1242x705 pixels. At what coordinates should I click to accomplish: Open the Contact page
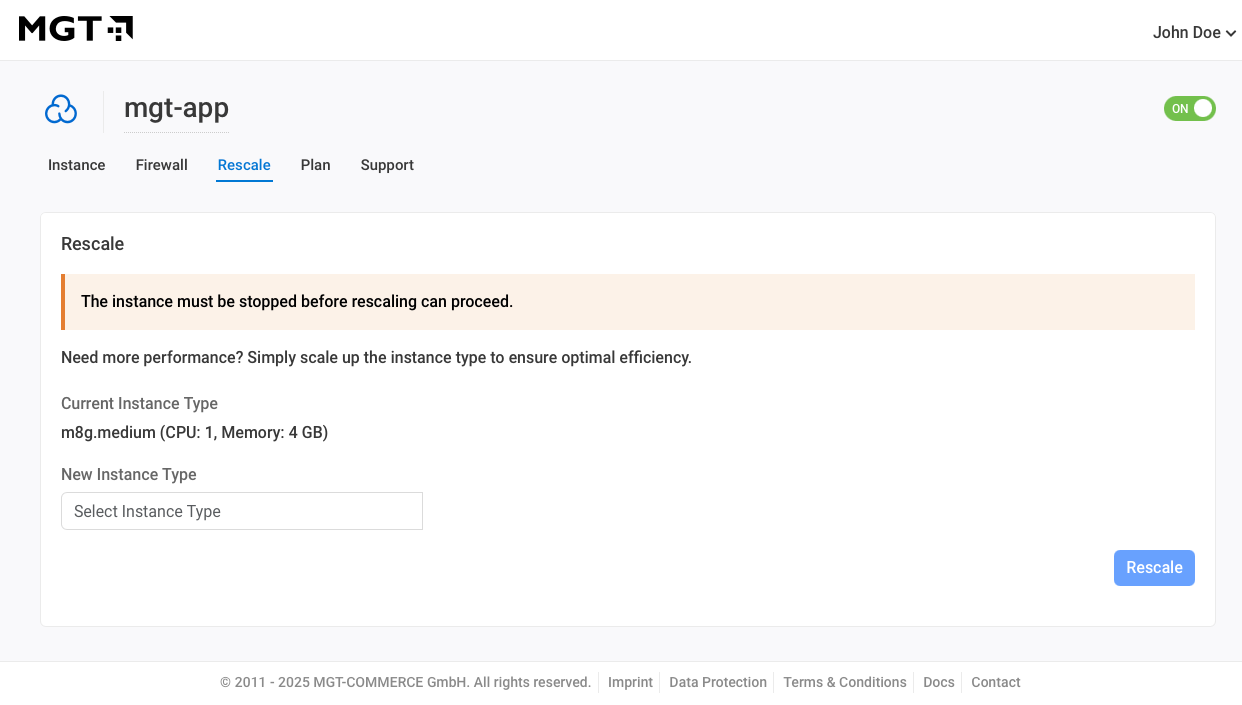point(996,682)
